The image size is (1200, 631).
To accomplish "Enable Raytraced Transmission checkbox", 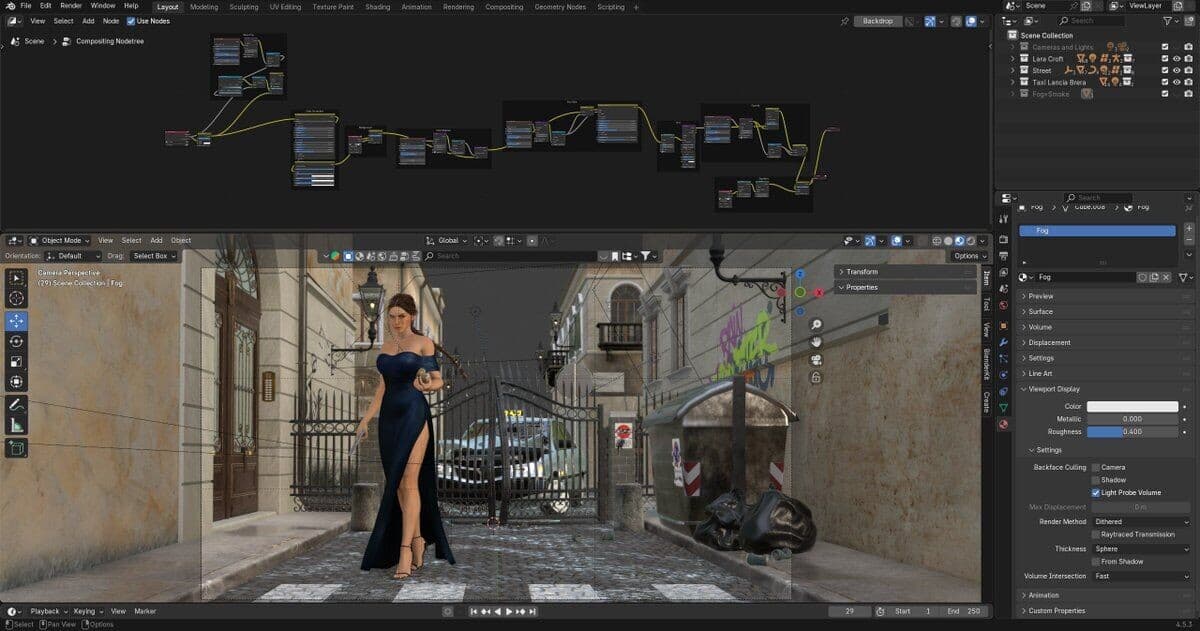I will pos(1096,535).
